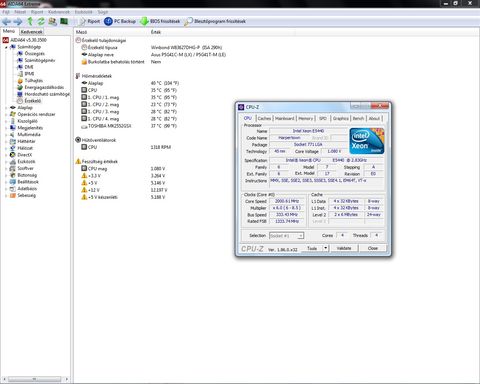Open the Riport menu in the menu bar
This screenshot has height=384, width=480.
pyautogui.click(x=37, y=12)
